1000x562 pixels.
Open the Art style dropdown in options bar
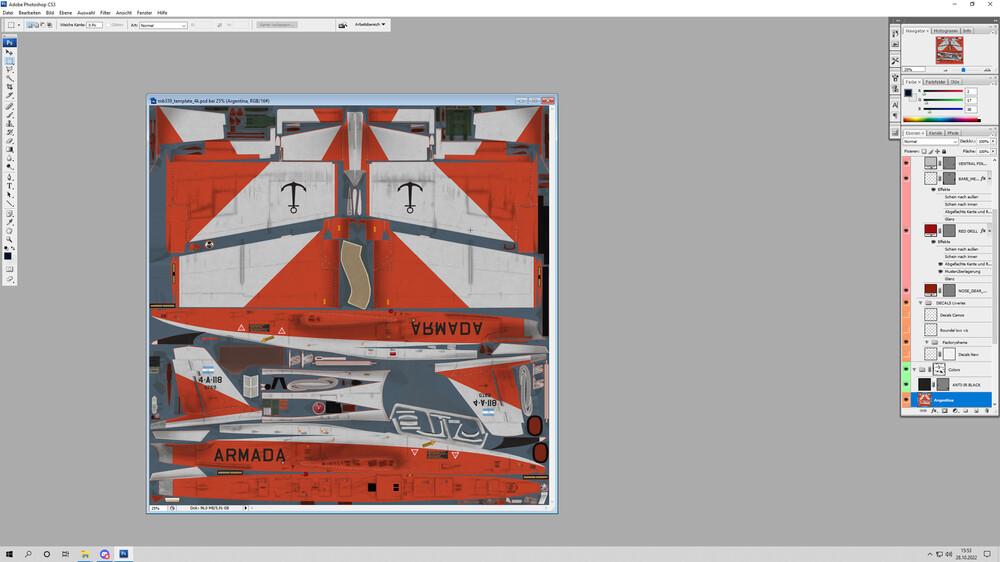click(163, 25)
